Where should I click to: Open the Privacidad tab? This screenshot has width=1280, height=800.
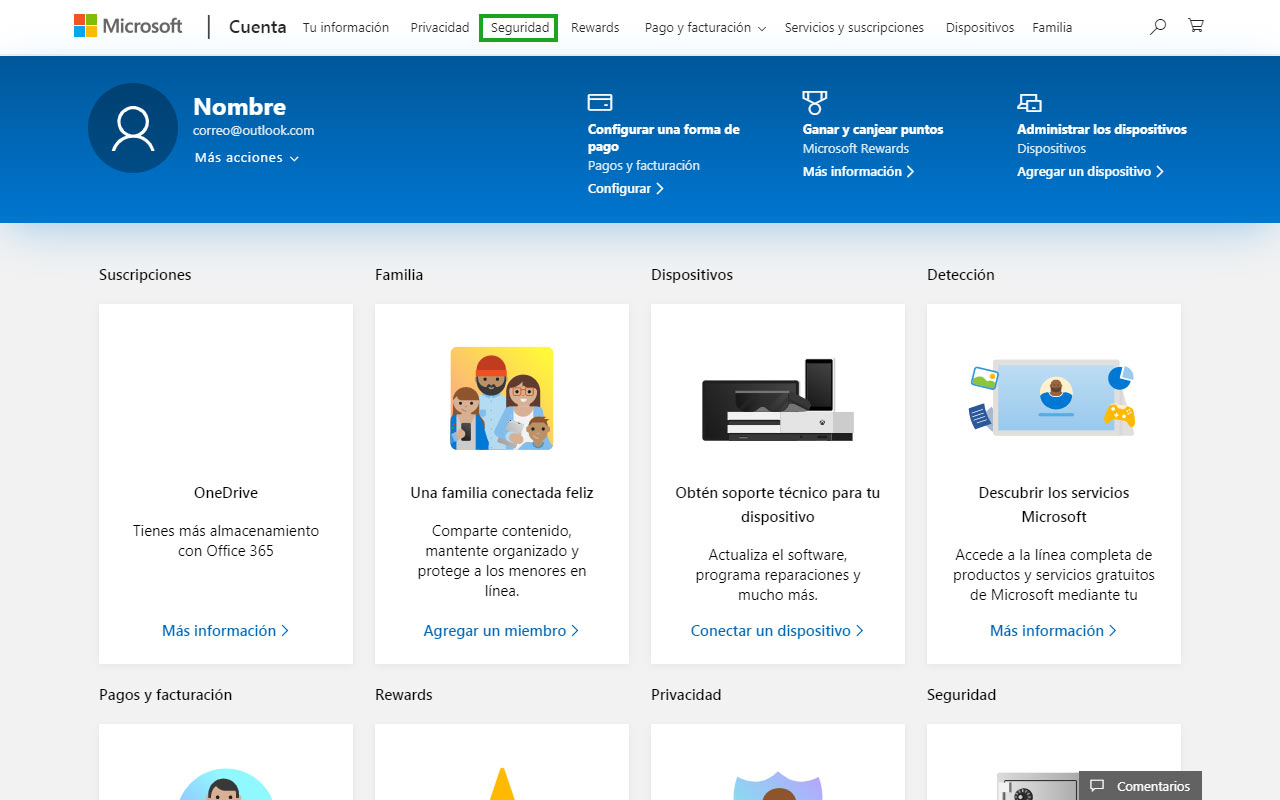click(440, 28)
